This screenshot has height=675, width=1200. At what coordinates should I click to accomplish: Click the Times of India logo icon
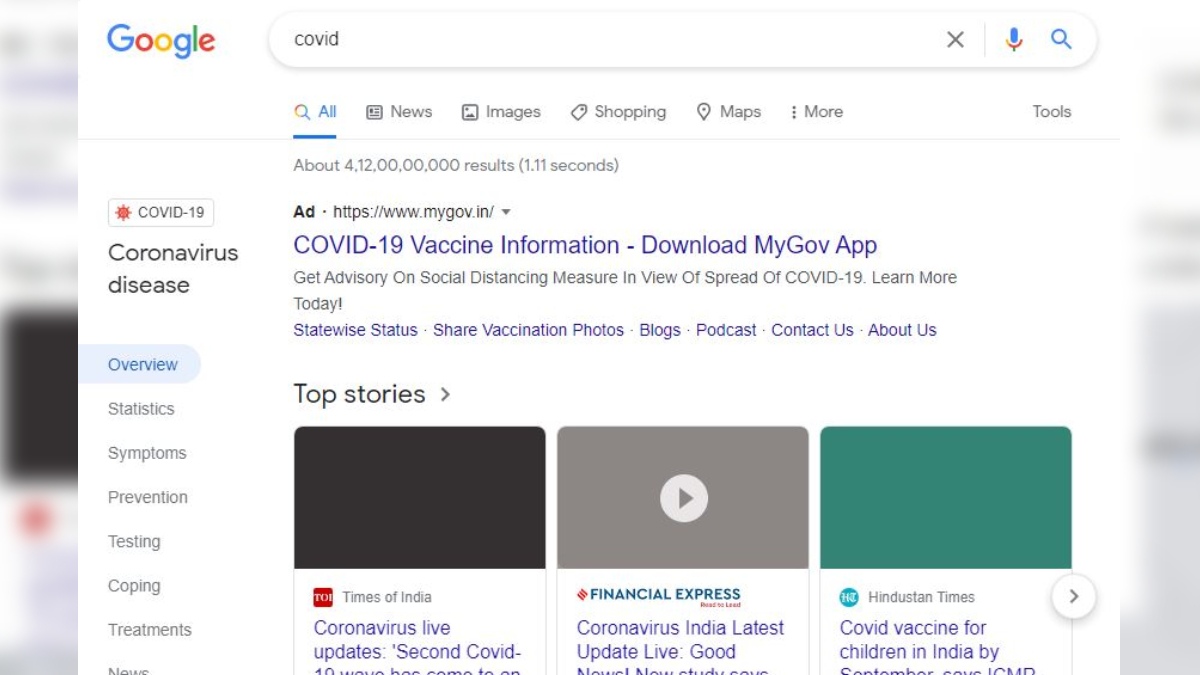coord(323,598)
